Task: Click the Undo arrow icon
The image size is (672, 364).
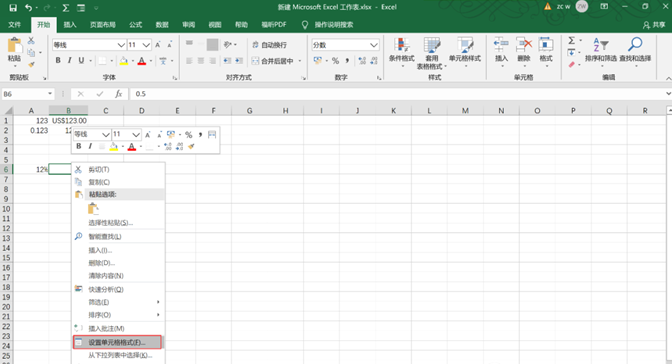Action: pyautogui.click(x=28, y=8)
